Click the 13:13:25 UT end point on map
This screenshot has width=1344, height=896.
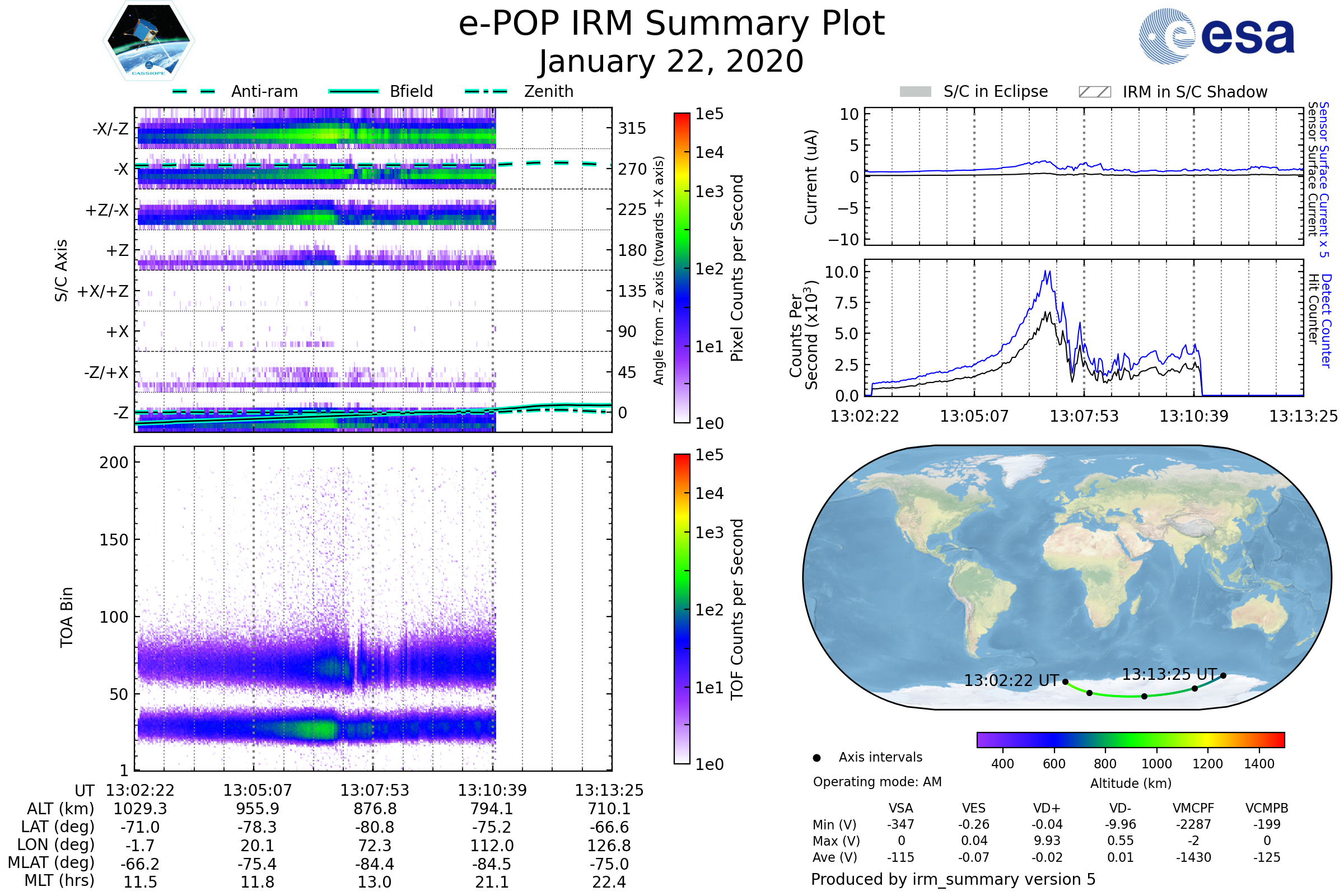[x=1224, y=675]
